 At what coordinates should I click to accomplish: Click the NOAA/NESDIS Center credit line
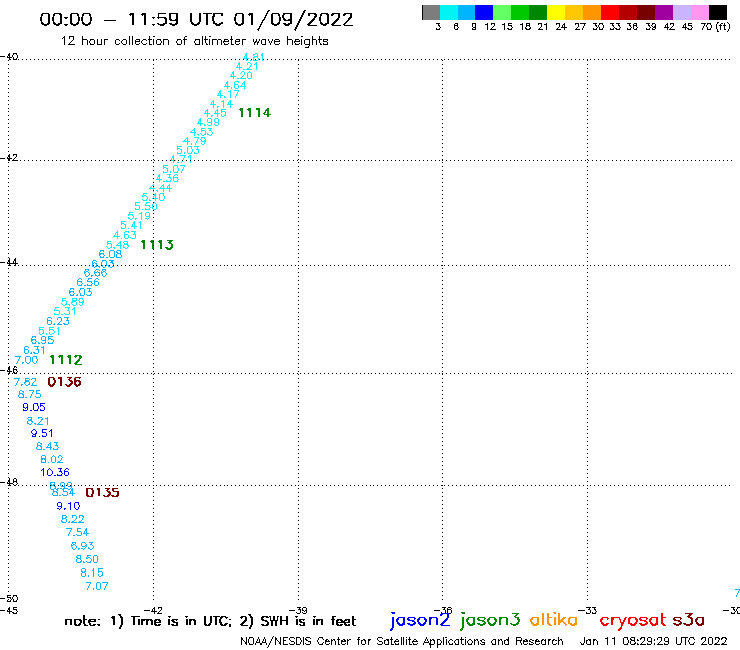[x=402, y=641]
